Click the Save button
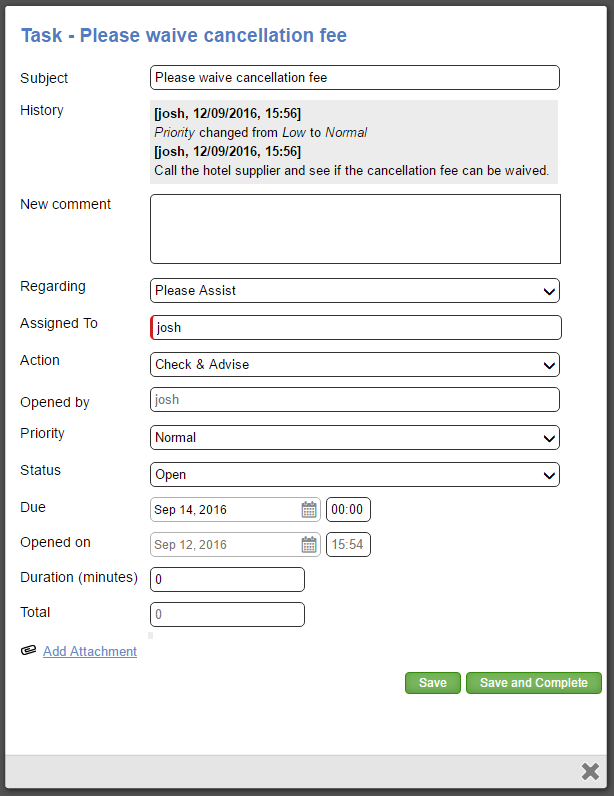The image size is (614, 796). click(x=432, y=683)
